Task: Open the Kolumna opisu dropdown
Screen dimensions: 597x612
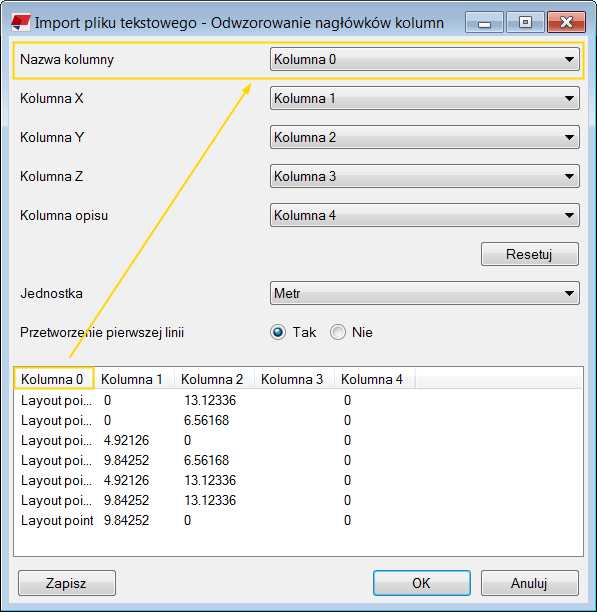Action: point(425,215)
